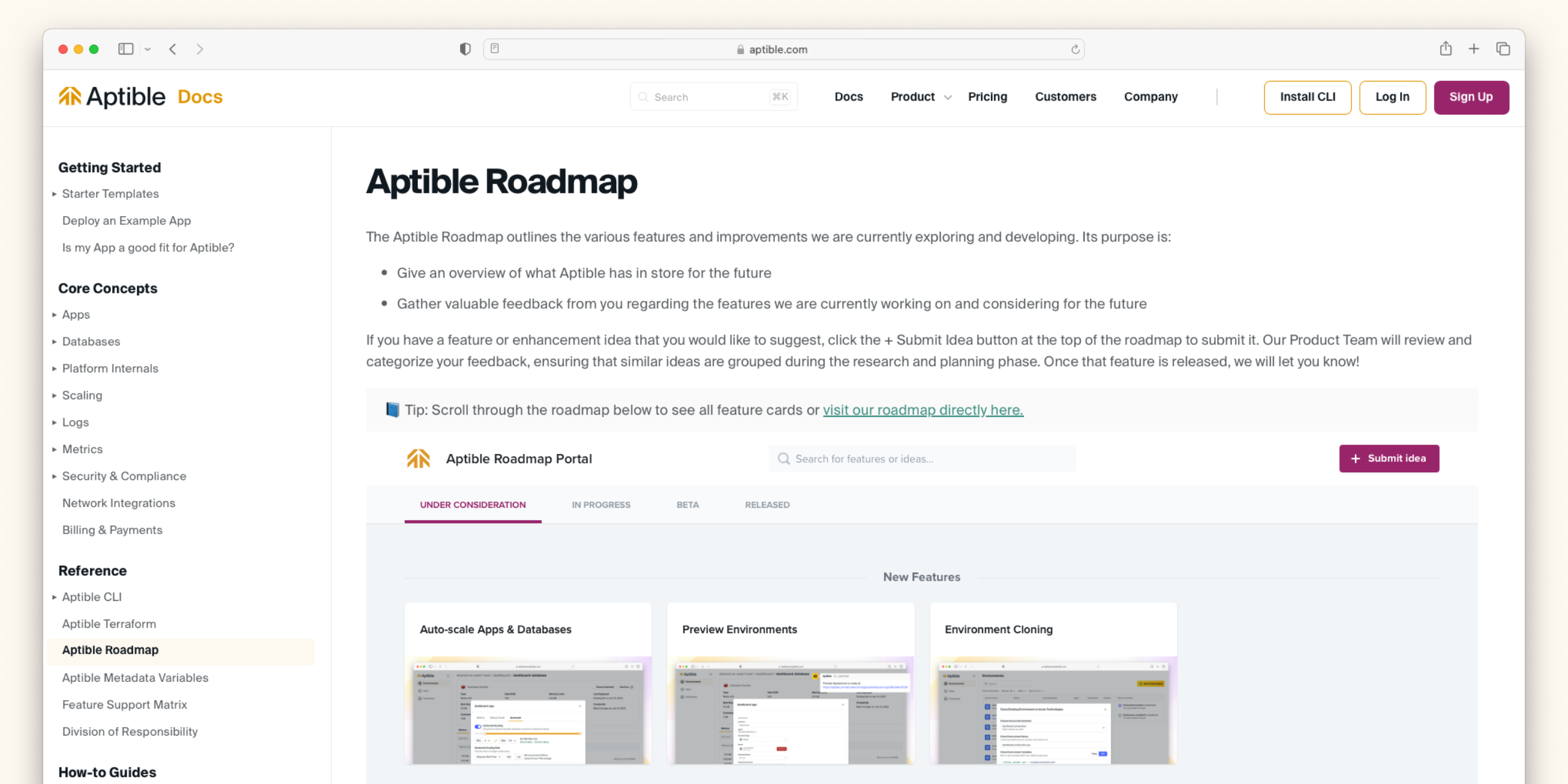Viewport: 1568px width, 784px height.
Task: Open the sidebar options chevron in toolbar
Action: (148, 49)
